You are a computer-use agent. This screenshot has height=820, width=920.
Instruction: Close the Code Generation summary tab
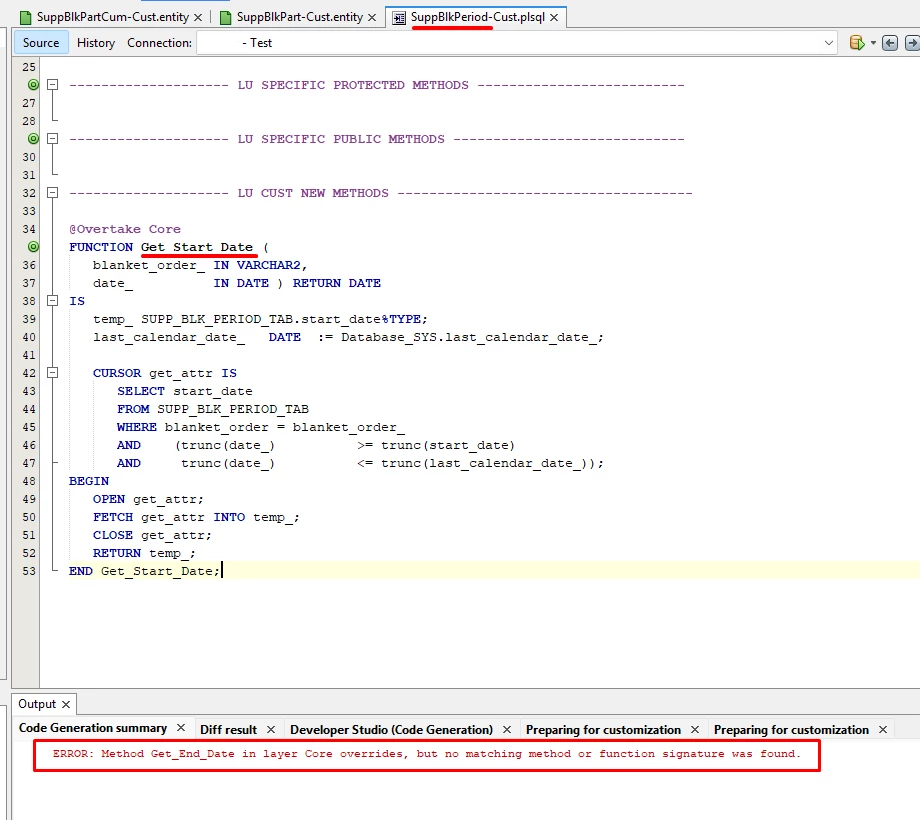(x=181, y=728)
